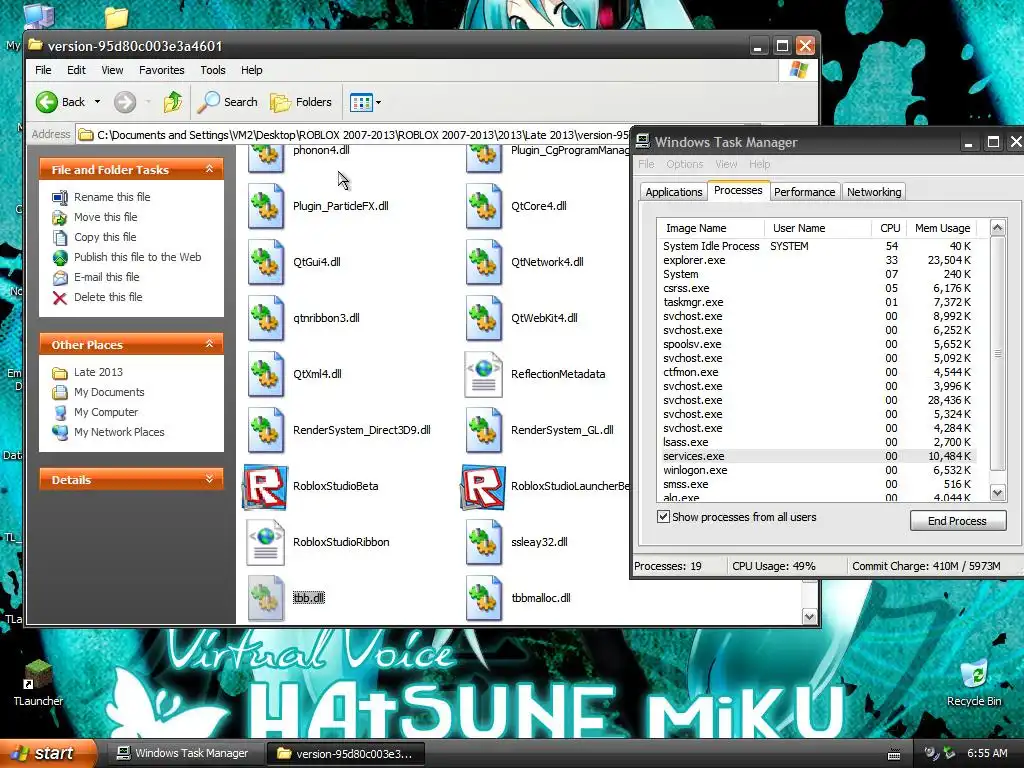Screen dimensions: 1024x768
Task: Click the Task Manager list scroll-up arrow
Action: pos(997,227)
